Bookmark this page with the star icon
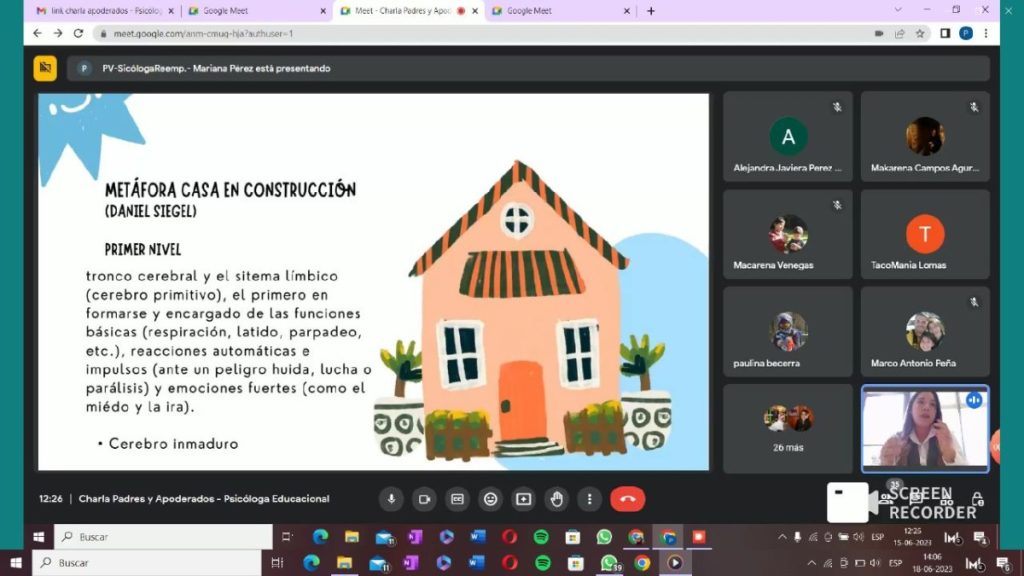Viewport: 1024px width, 576px height. [920, 33]
